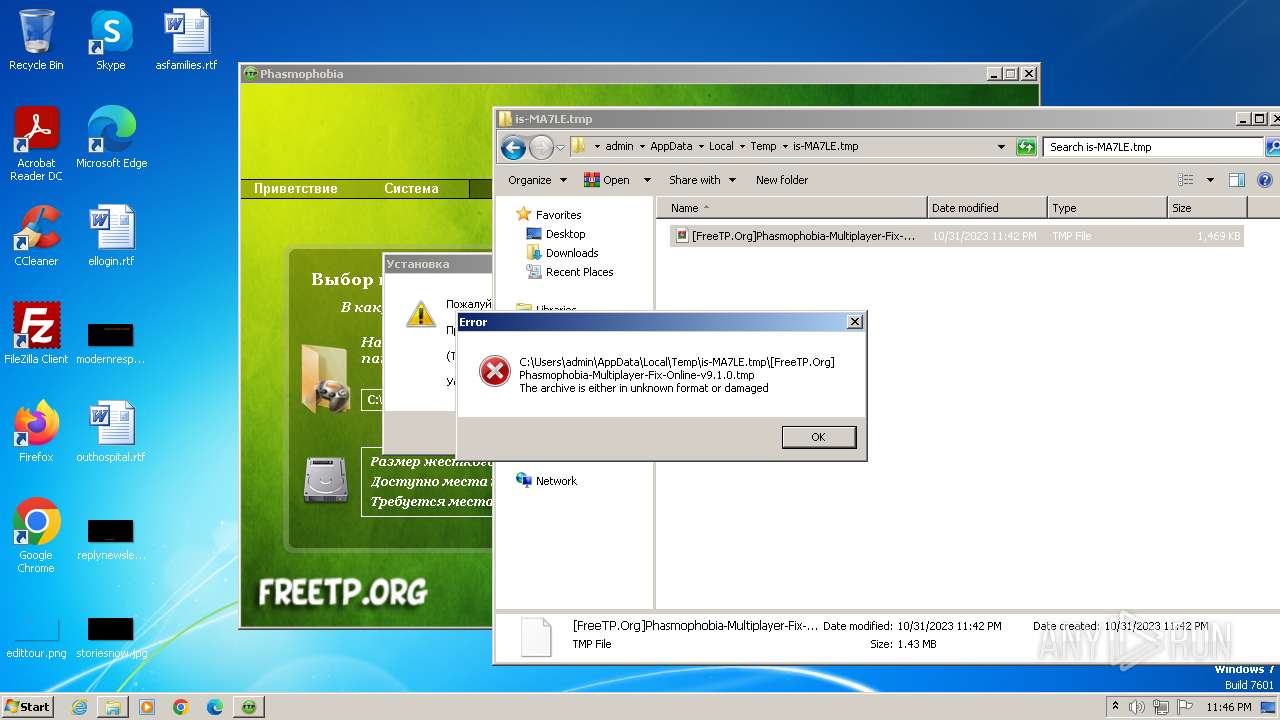
Task: Expand address bar history dropdown
Action: click(1001, 147)
